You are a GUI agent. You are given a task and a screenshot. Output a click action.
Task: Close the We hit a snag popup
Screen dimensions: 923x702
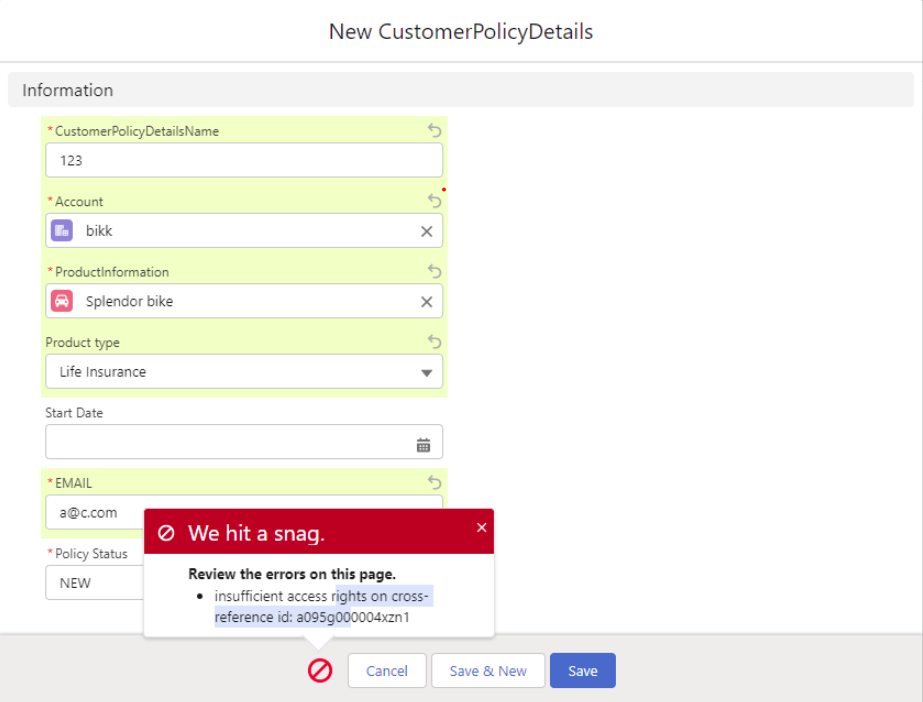[x=482, y=527]
